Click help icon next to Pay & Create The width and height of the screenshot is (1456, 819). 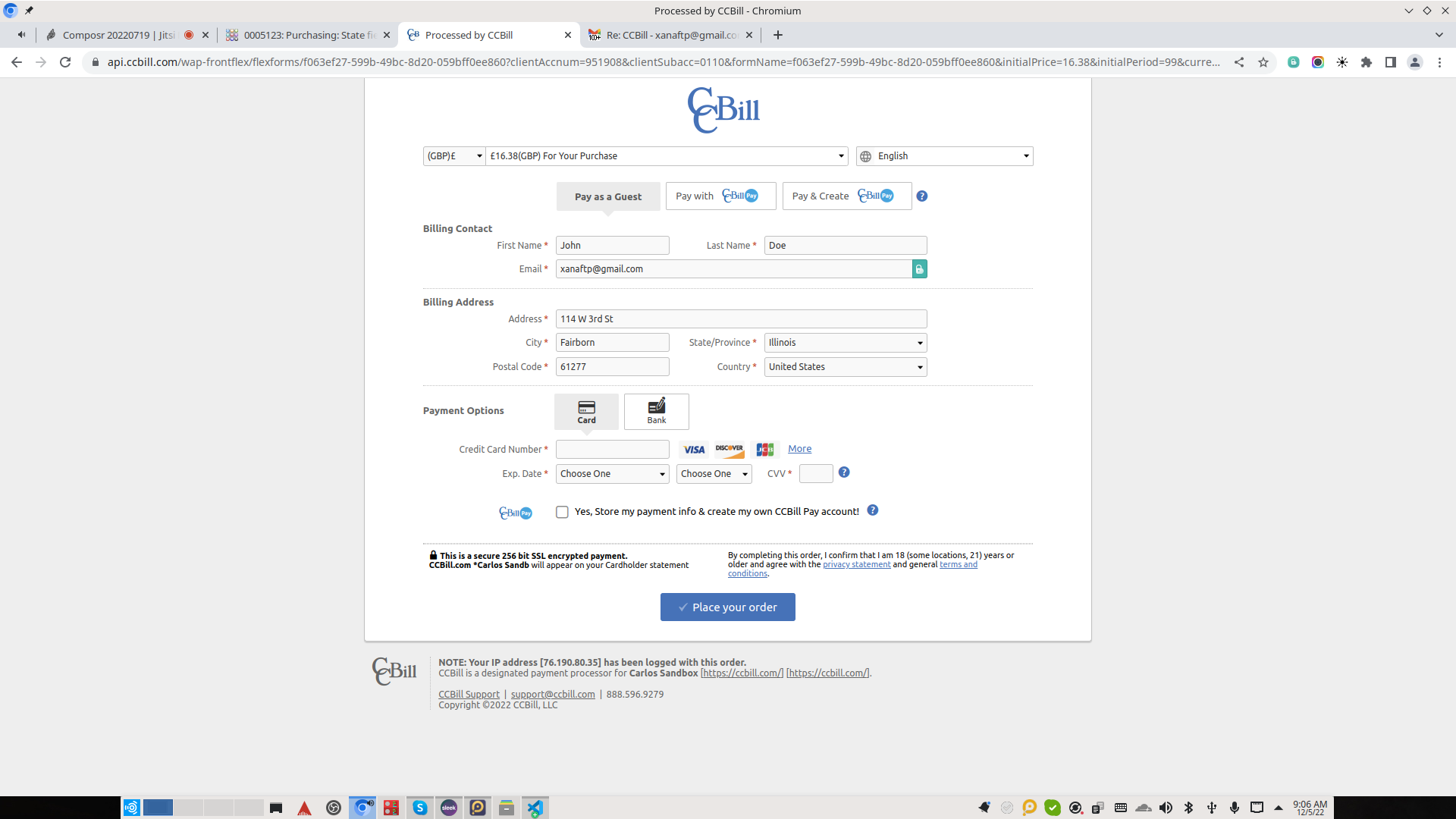922,196
